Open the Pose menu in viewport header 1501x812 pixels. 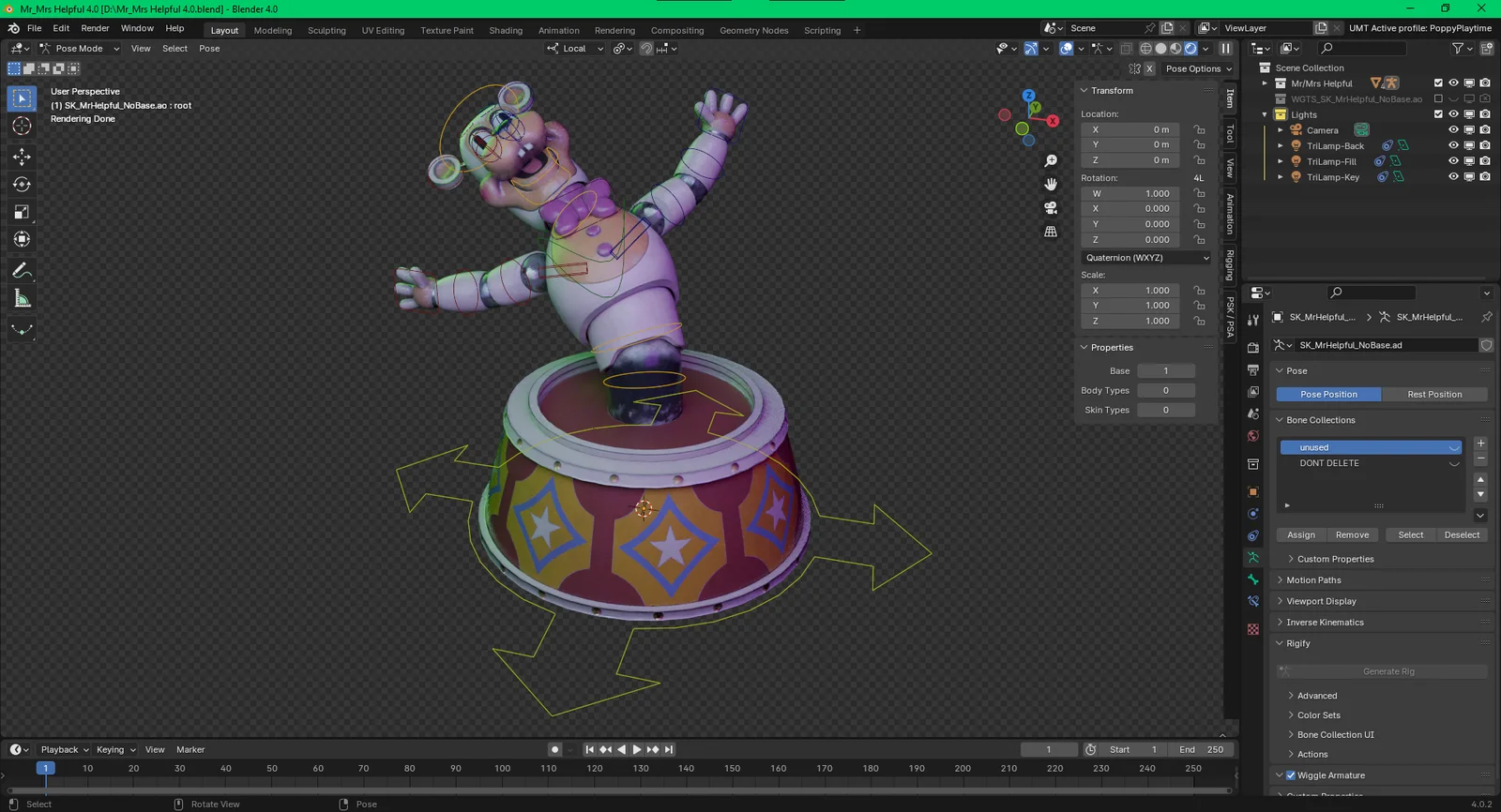point(209,49)
